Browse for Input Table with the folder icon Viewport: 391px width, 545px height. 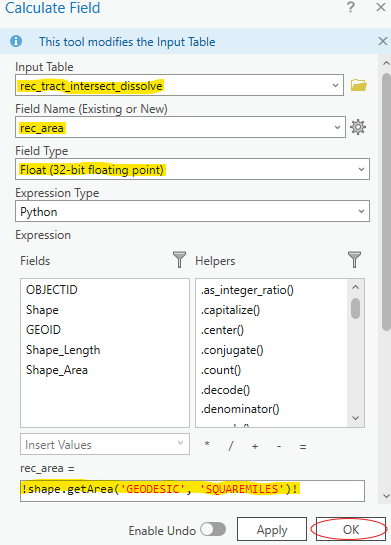tap(358, 85)
